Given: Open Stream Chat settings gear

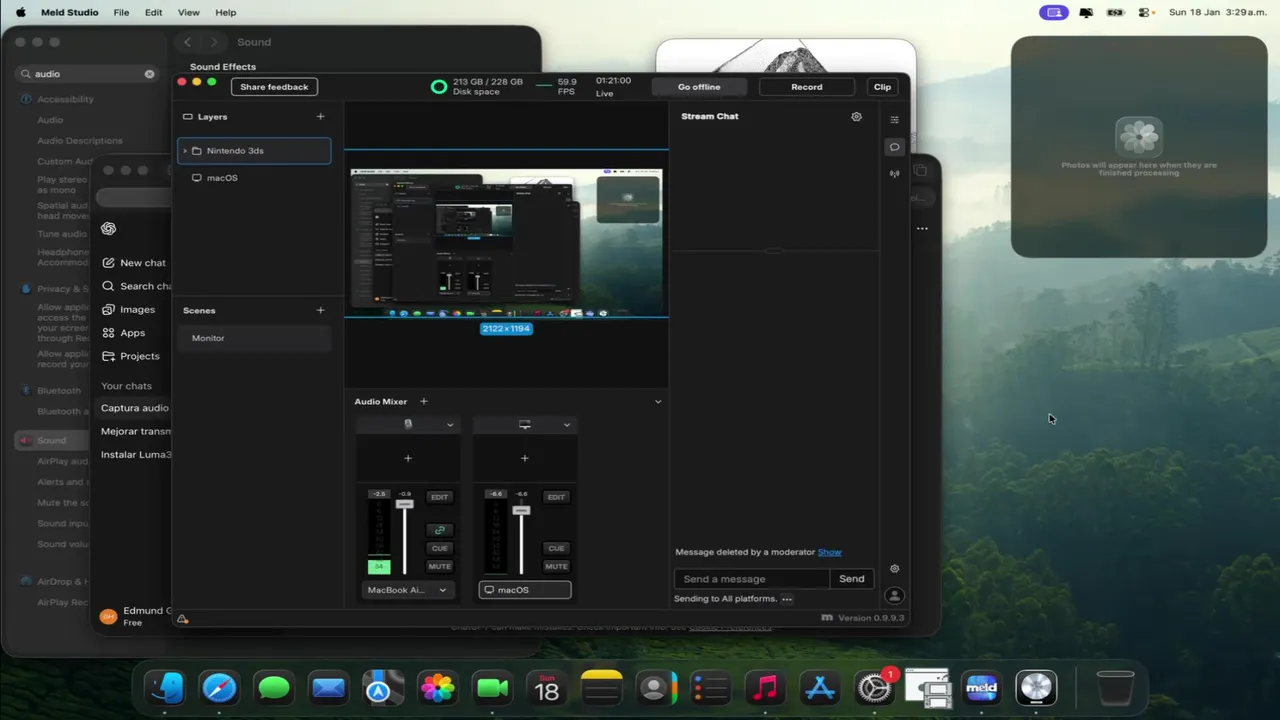Looking at the screenshot, I should pos(856,116).
